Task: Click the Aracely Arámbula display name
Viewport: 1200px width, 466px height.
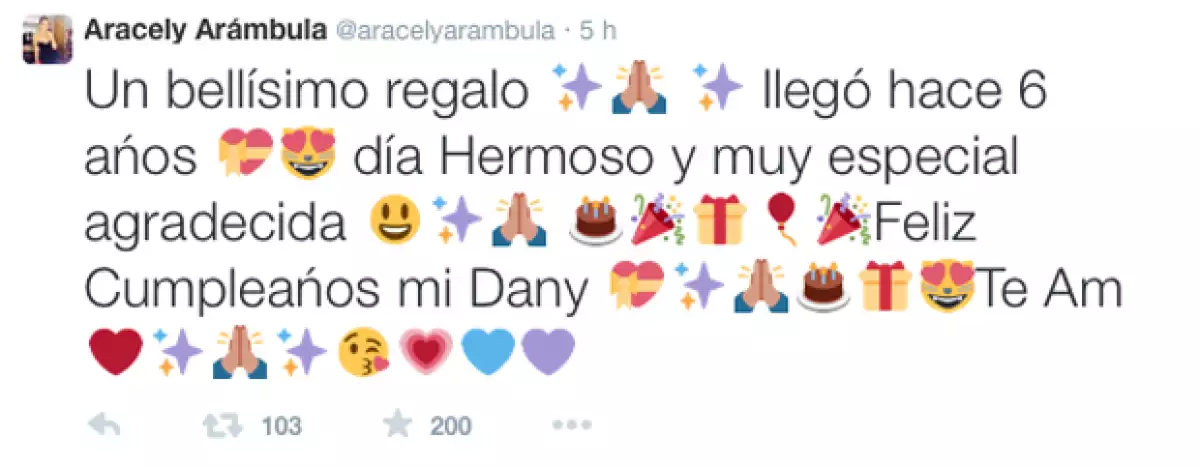Action: point(204,29)
